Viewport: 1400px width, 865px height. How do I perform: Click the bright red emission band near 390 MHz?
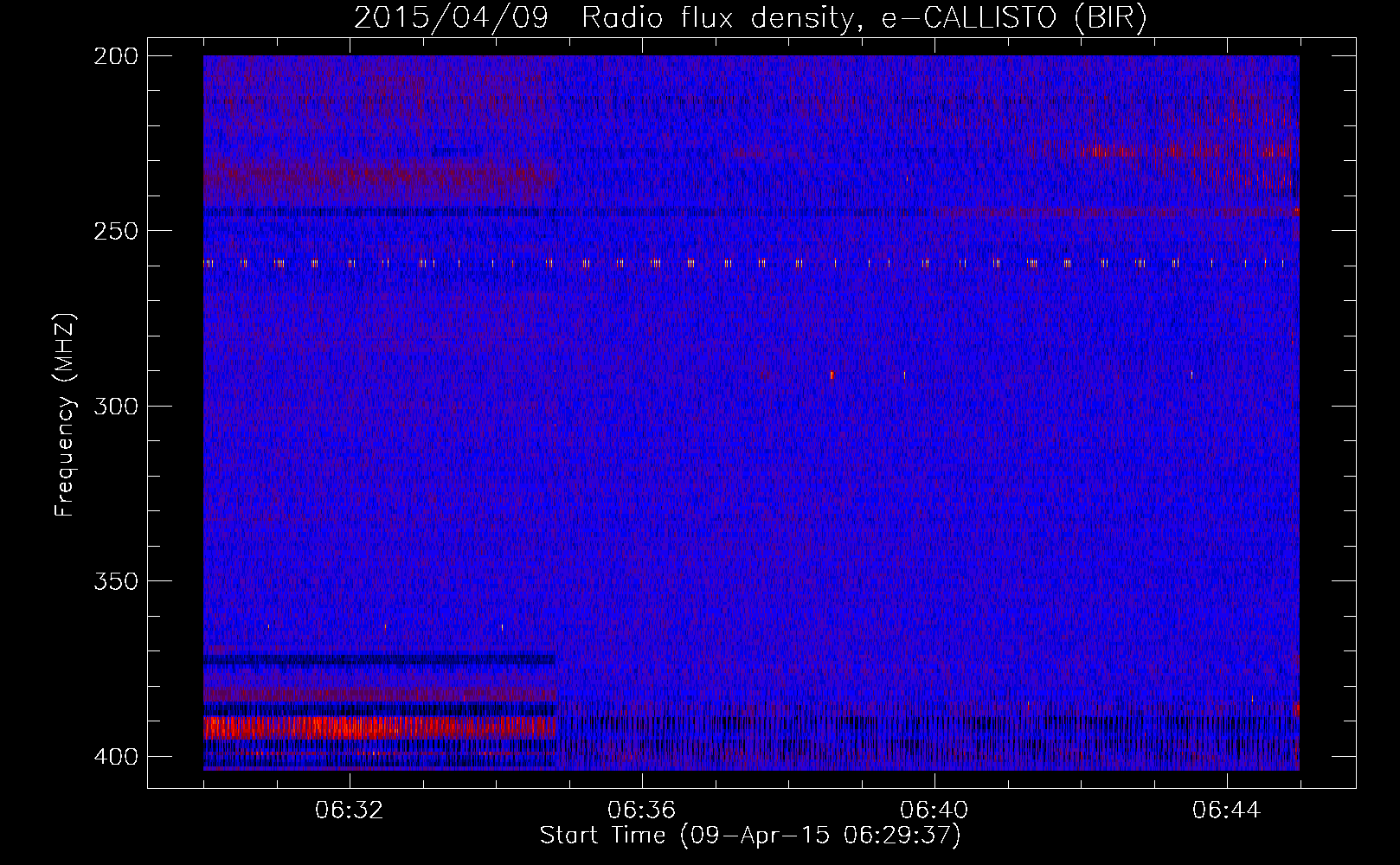(379, 727)
